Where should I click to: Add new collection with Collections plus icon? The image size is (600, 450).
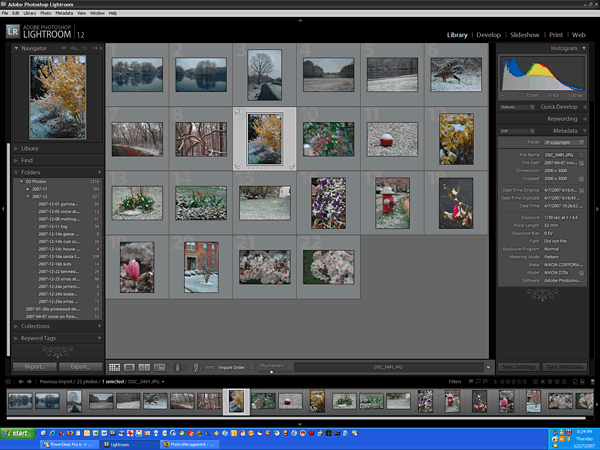pos(99,326)
